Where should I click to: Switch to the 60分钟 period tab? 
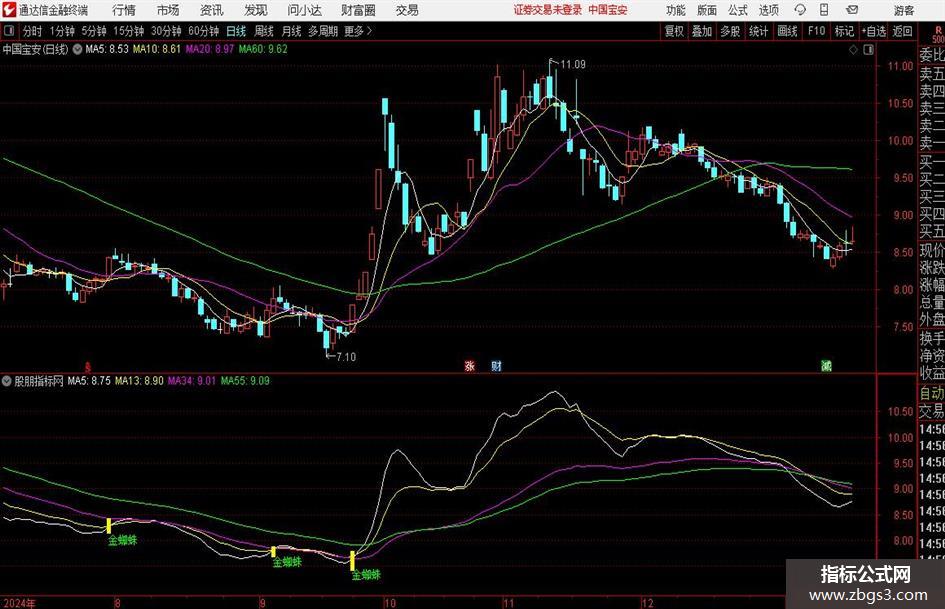click(204, 31)
